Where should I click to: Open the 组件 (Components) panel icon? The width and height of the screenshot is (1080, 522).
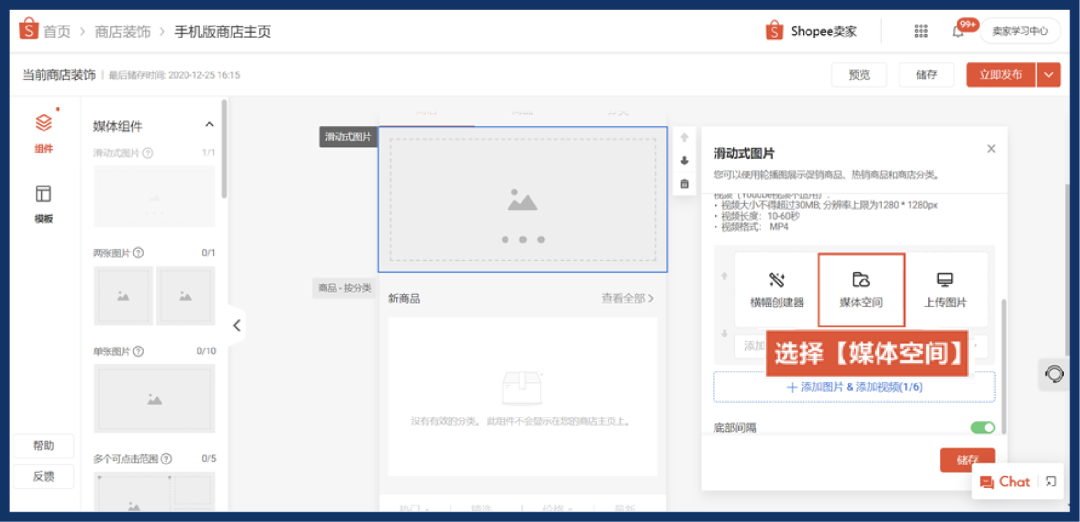(43, 124)
